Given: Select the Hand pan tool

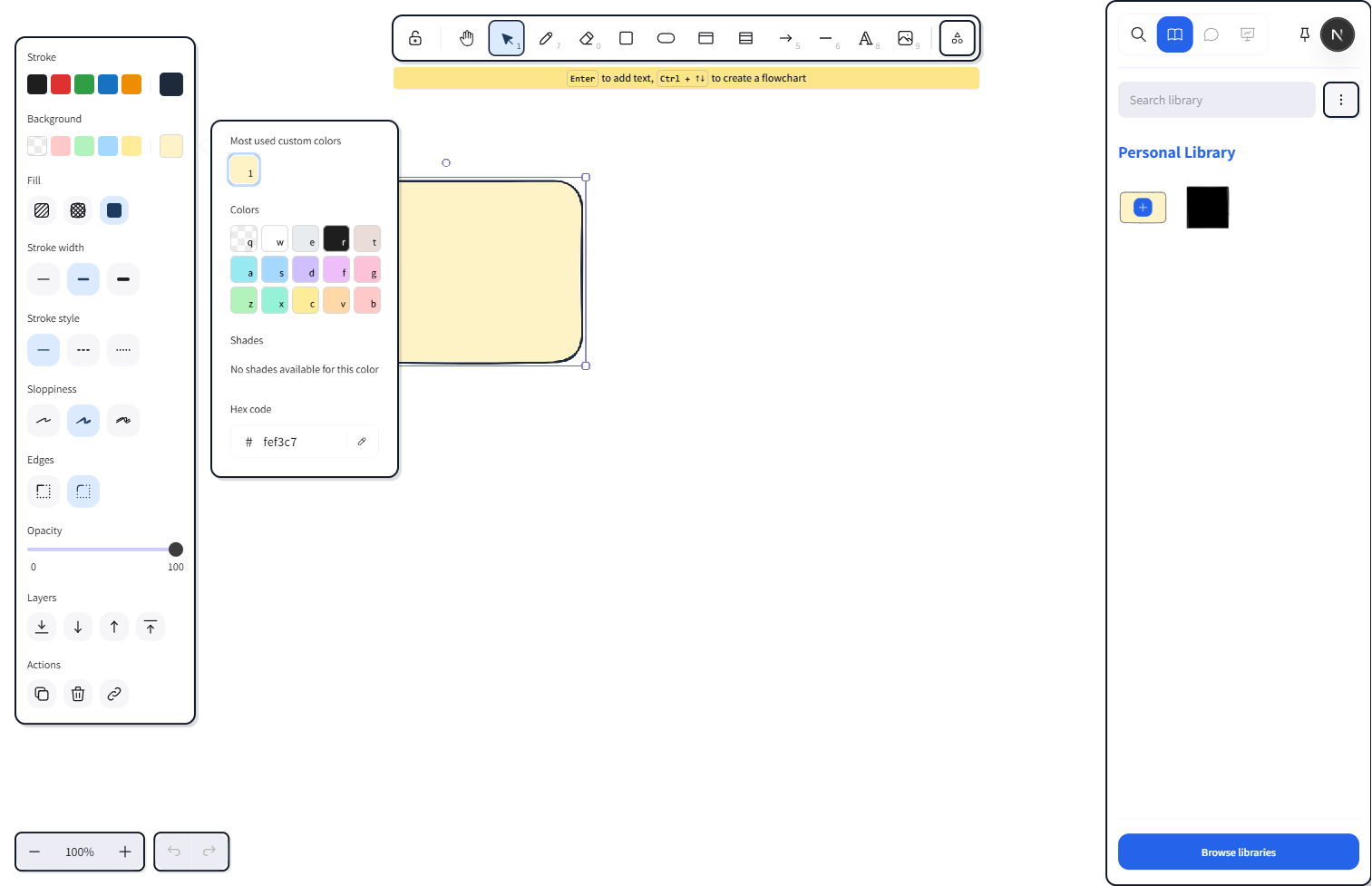Looking at the screenshot, I should tap(467, 38).
